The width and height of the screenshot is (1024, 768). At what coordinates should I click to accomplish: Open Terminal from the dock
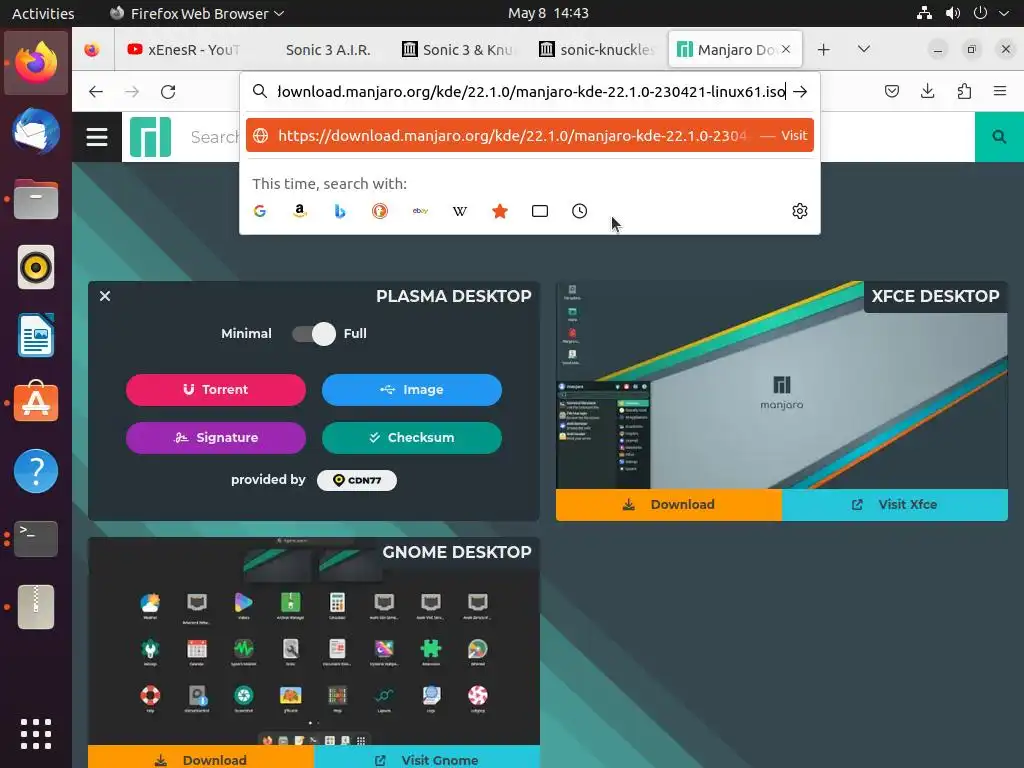36,539
